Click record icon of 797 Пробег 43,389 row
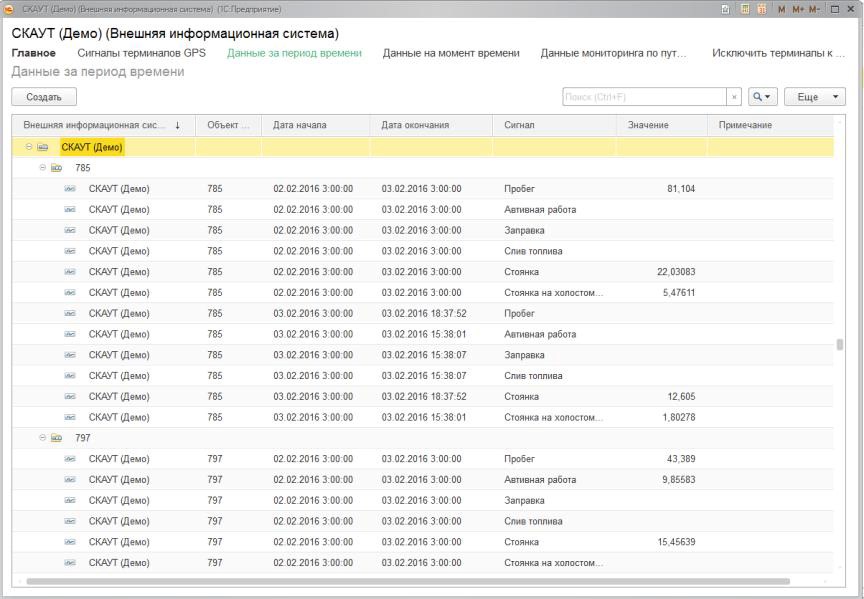Screen dimensions: 864x599 click(70, 458)
